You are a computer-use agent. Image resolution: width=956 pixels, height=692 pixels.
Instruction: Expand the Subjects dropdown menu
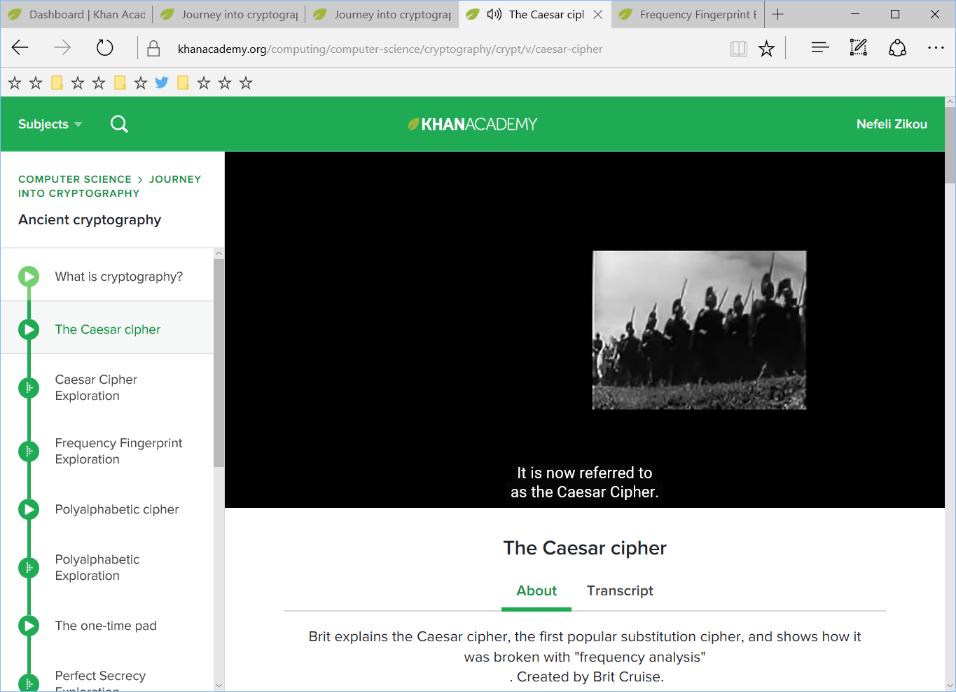[50, 124]
